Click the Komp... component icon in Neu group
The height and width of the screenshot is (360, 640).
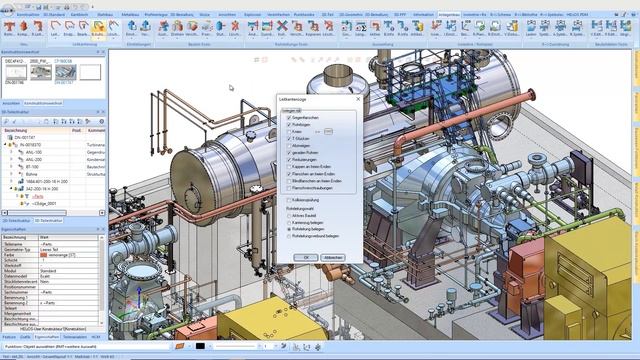click(x=23, y=27)
